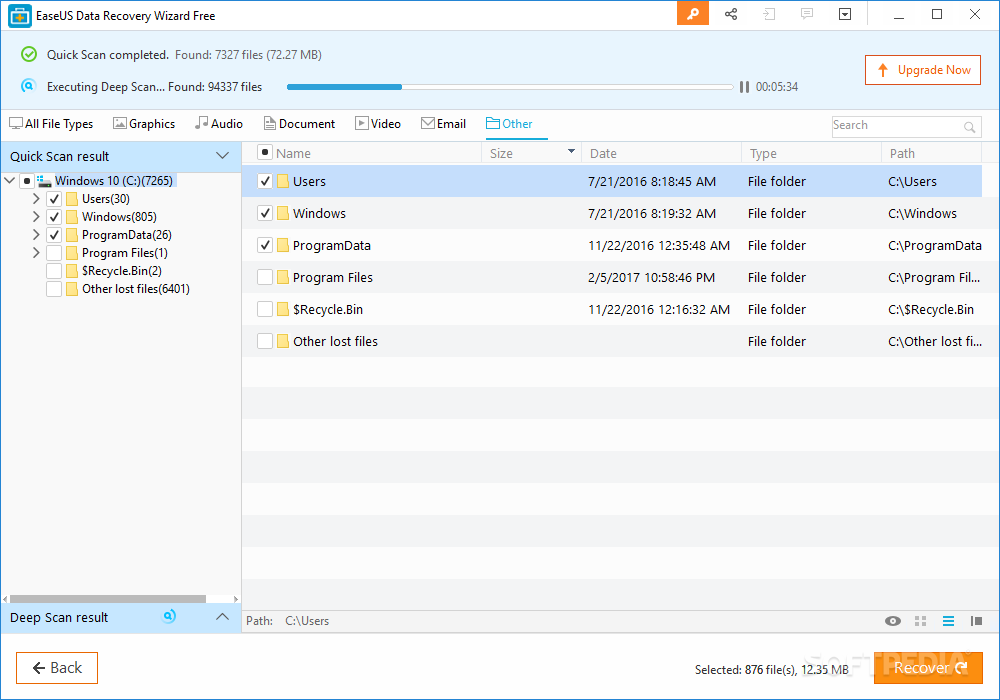This screenshot has height=700, width=1000.
Task: Click the tree scrollbar right arrow
Action: tap(236, 599)
